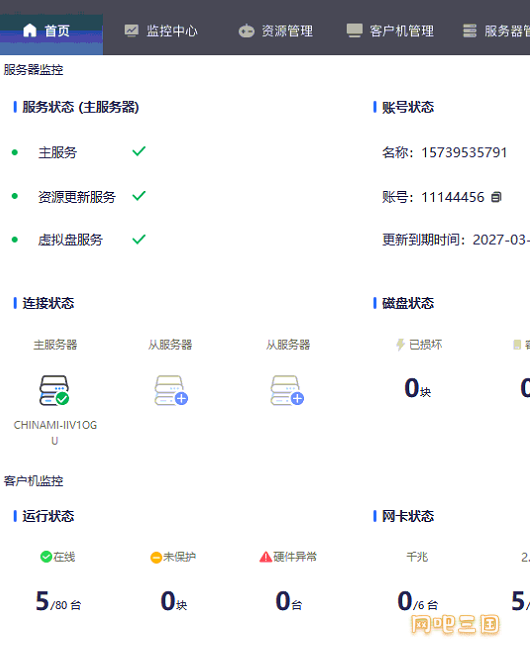The height and width of the screenshot is (649, 530).
Task: Click the chart icon beside 监控中心
Action: (132, 31)
